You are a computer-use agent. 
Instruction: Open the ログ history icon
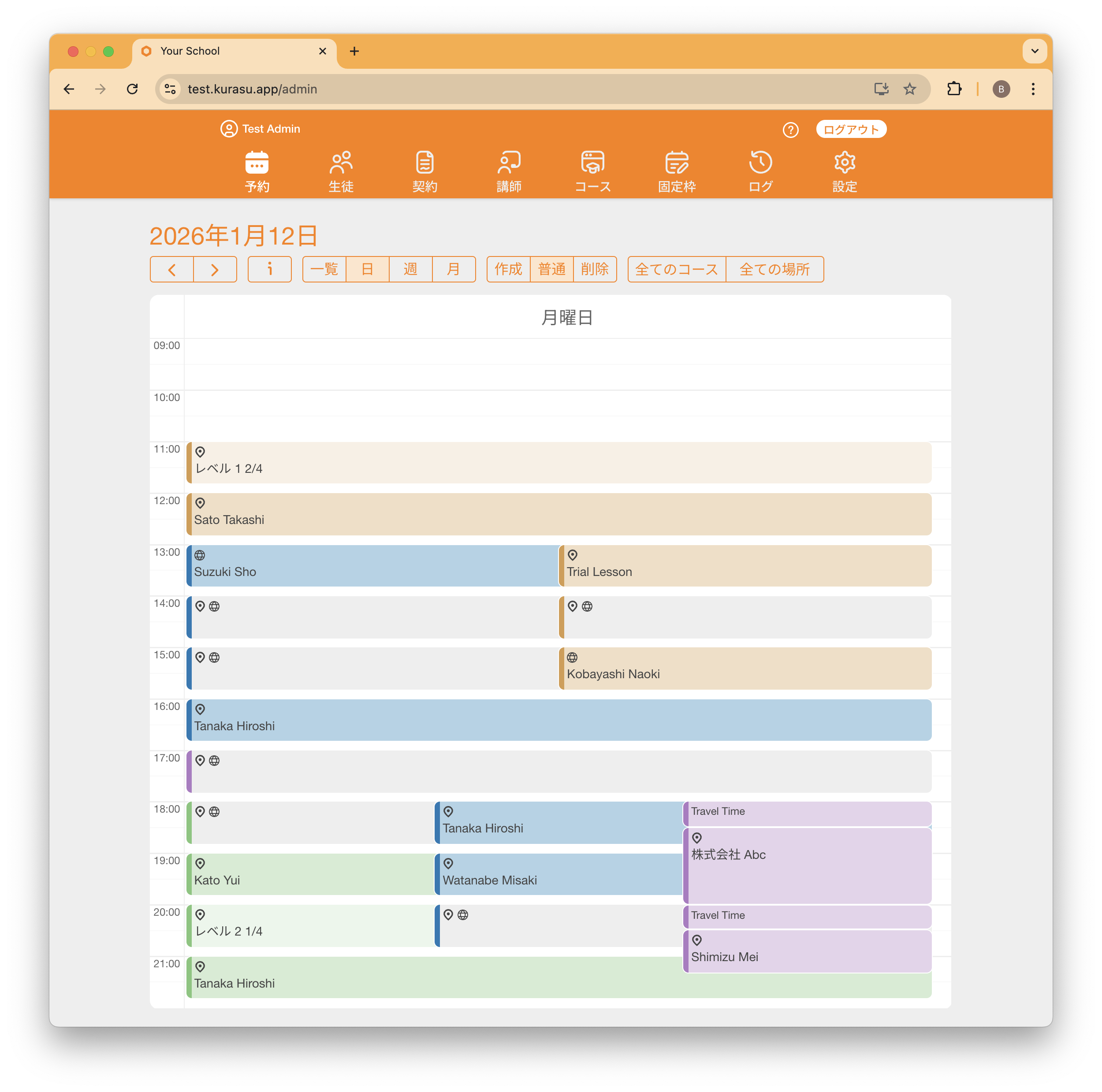(760, 163)
